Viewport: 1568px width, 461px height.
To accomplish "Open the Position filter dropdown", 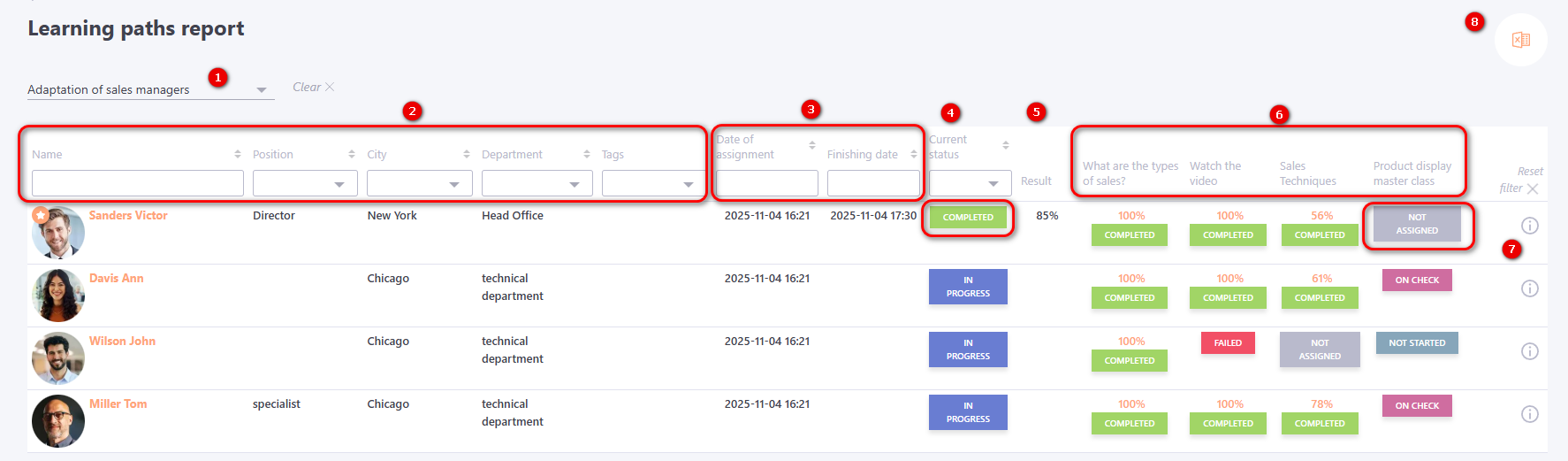I will pyautogui.click(x=305, y=184).
